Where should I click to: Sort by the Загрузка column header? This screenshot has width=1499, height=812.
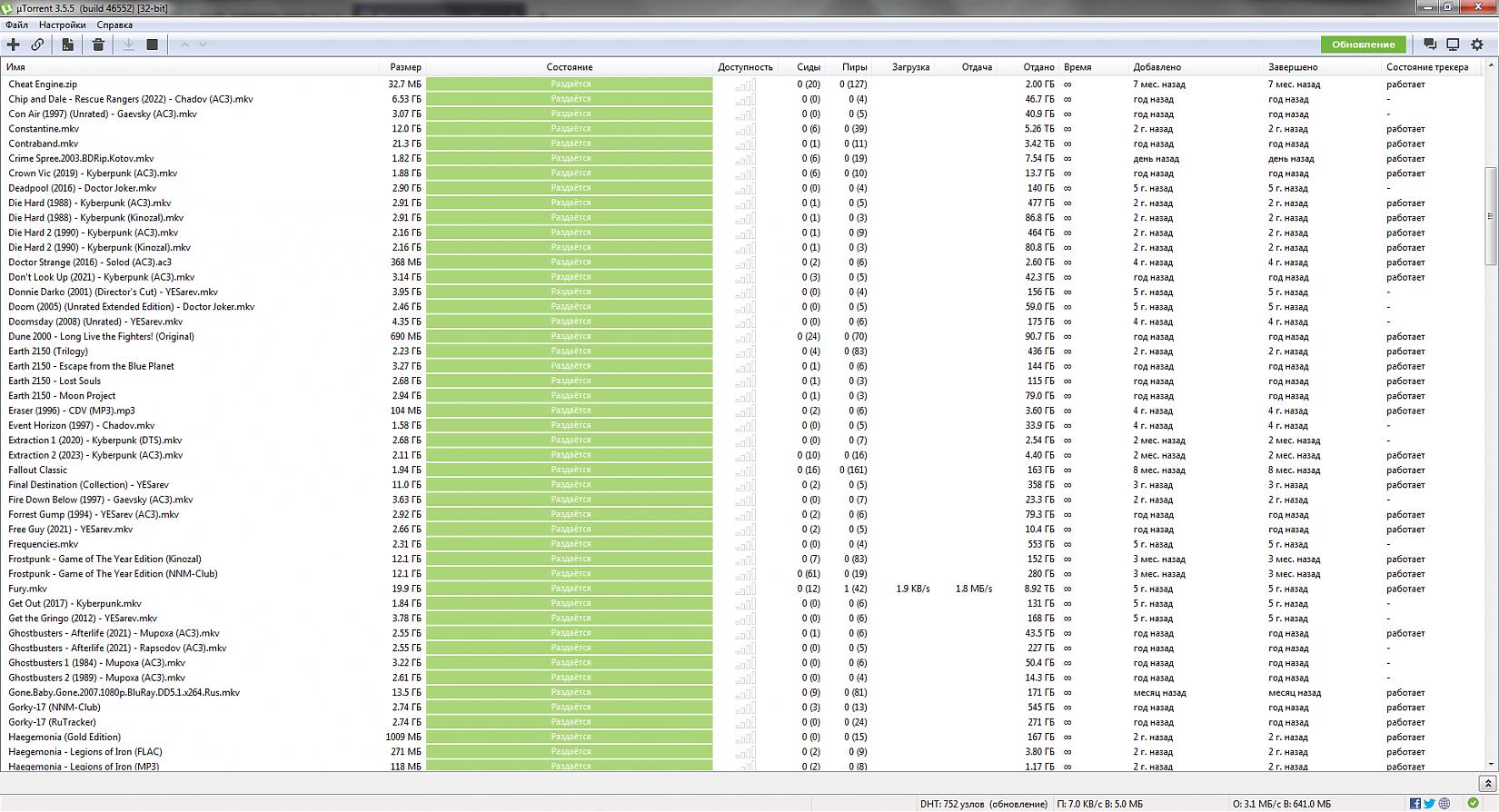[910, 67]
